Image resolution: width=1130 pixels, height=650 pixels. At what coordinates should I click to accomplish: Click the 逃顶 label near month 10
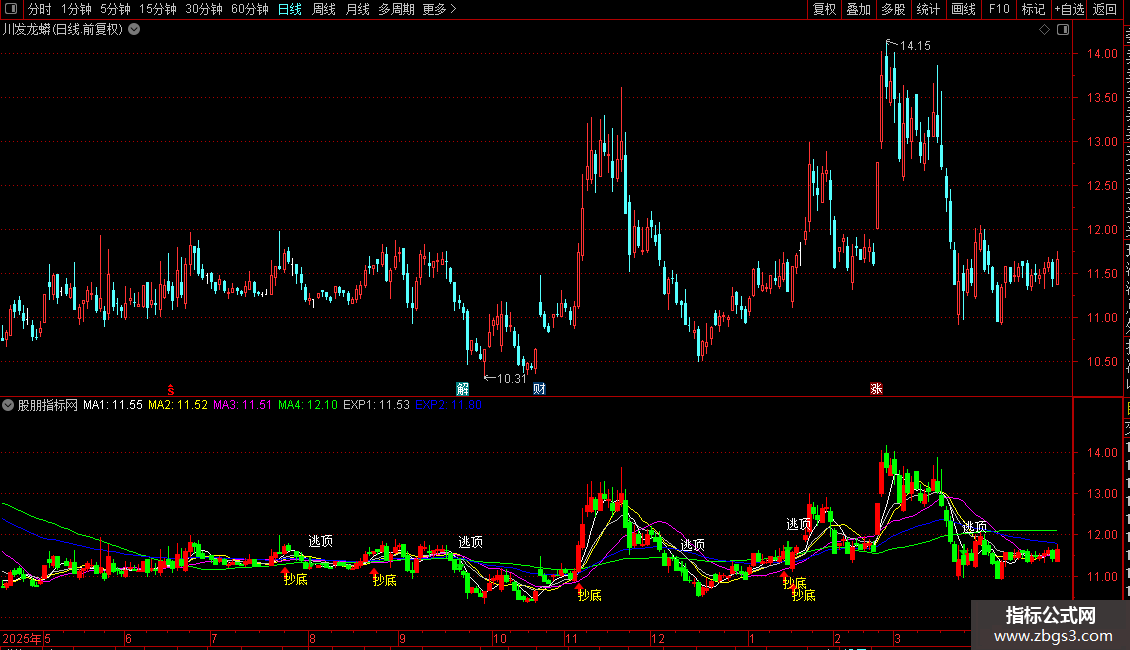point(471,542)
